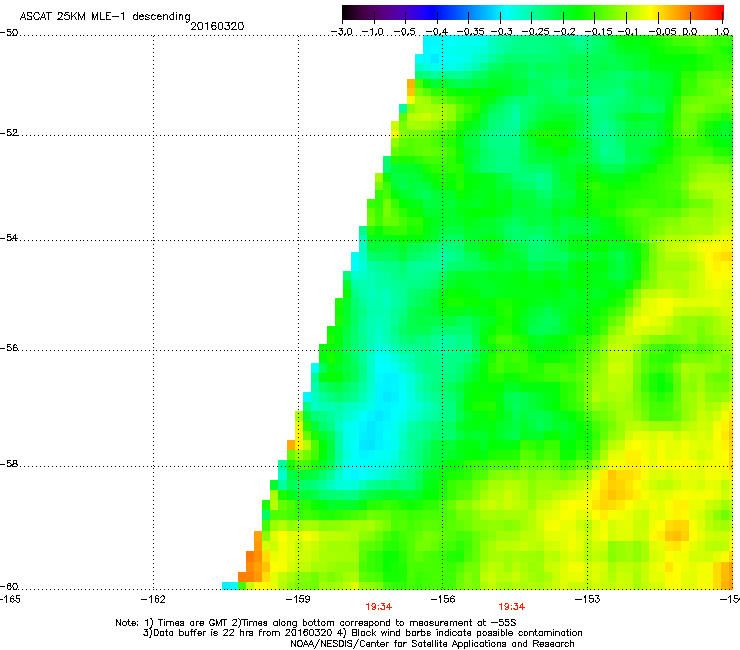
Task: Click the -153 longitude axis label
Action: point(588,599)
